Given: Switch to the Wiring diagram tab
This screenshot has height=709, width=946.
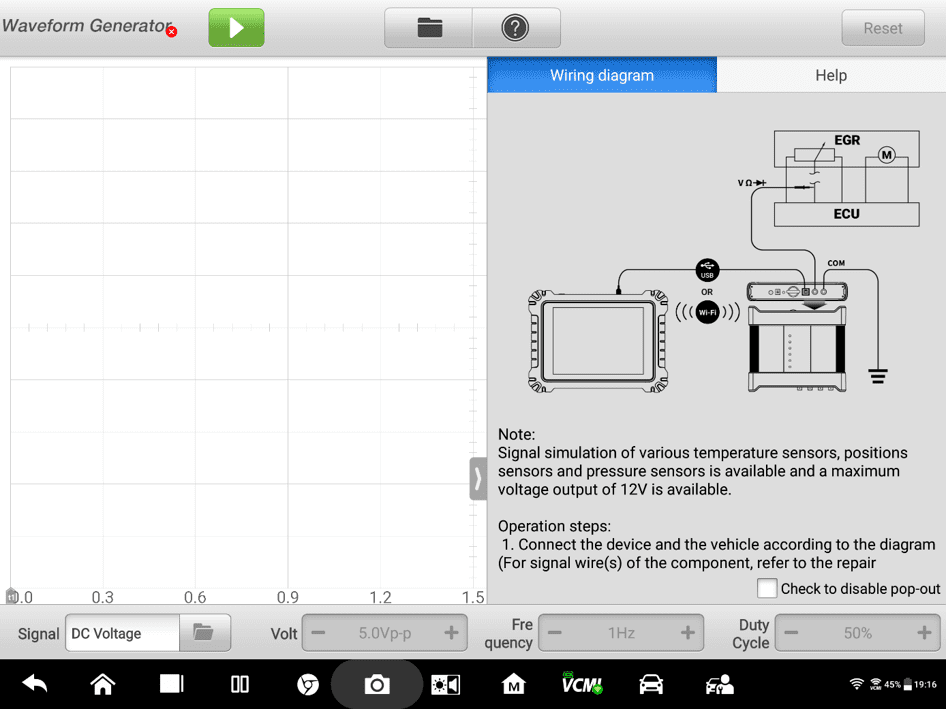Looking at the screenshot, I should pyautogui.click(x=602, y=75).
